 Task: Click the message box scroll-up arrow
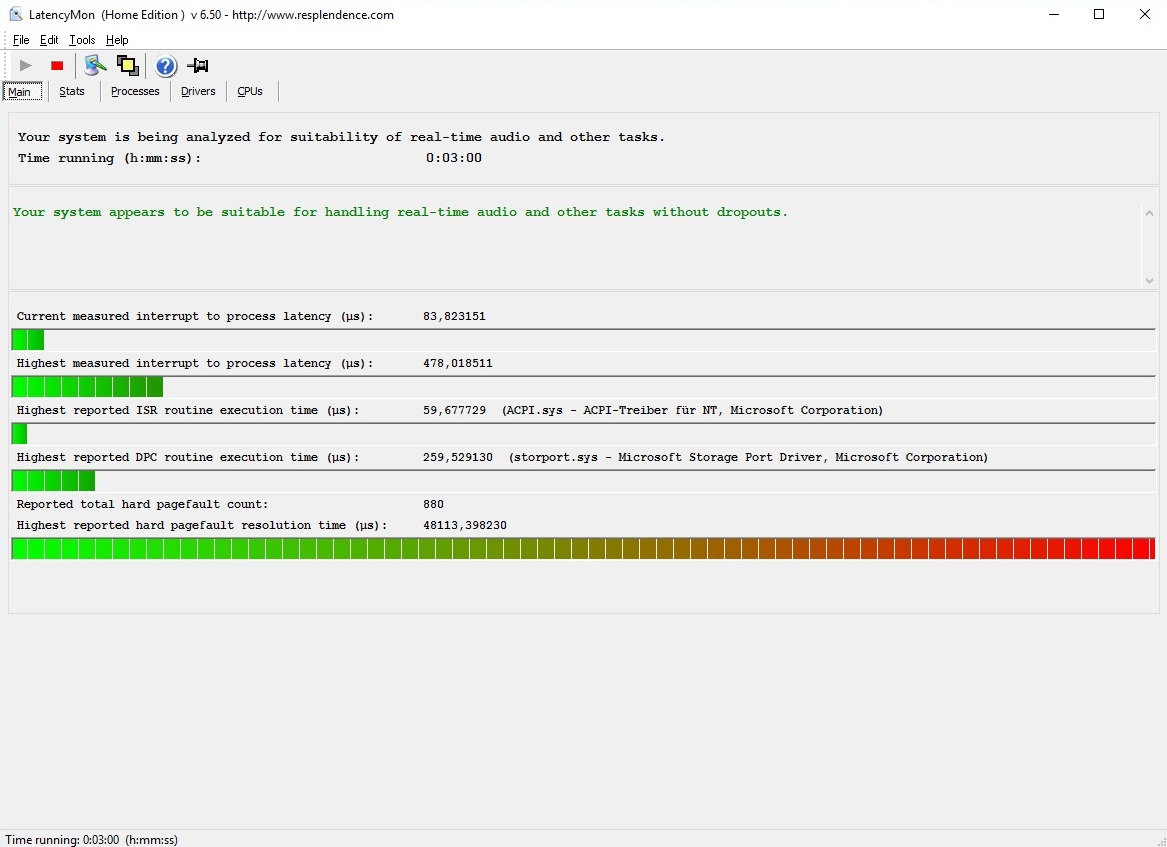click(x=1149, y=213)
